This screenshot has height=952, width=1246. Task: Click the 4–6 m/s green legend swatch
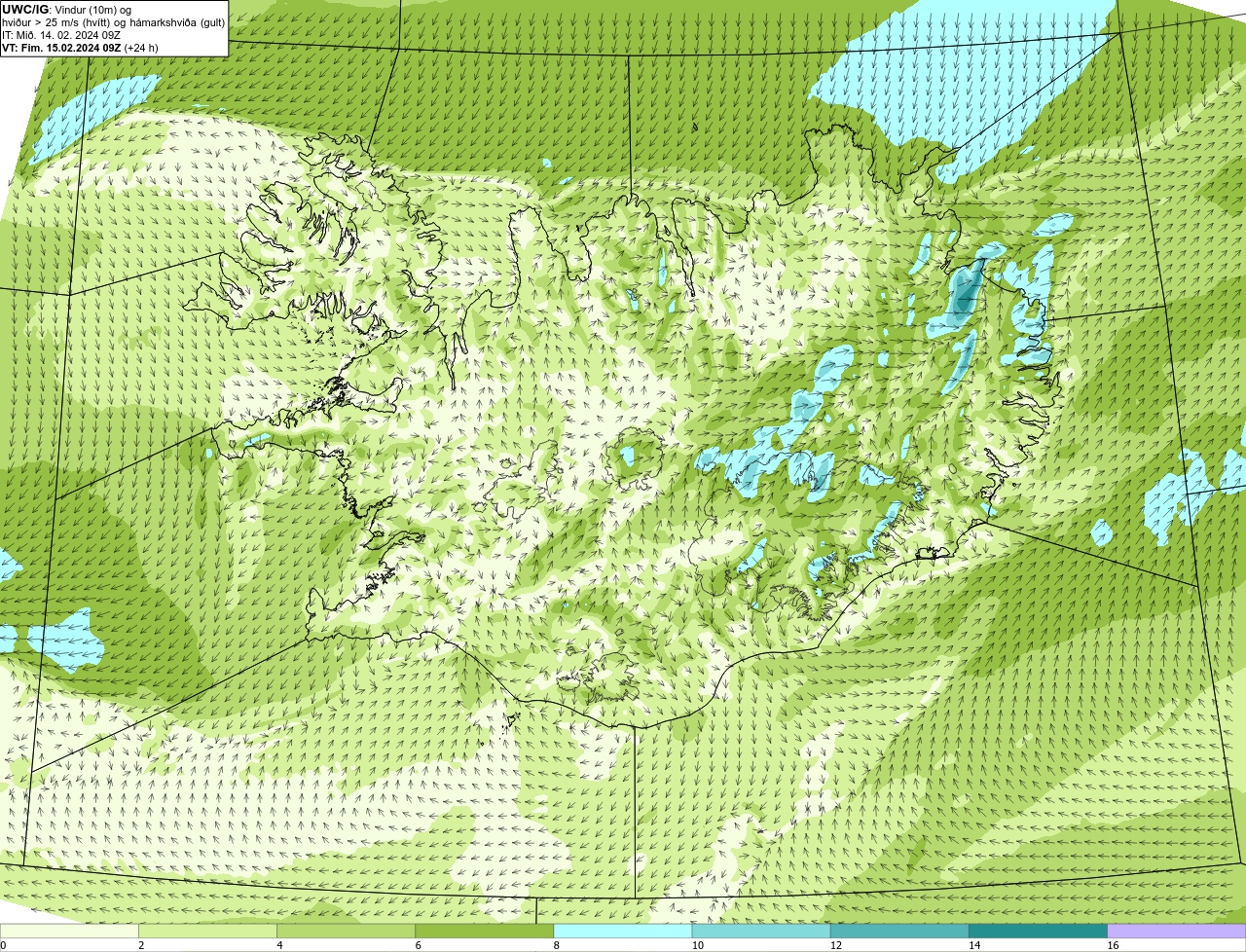346,932
